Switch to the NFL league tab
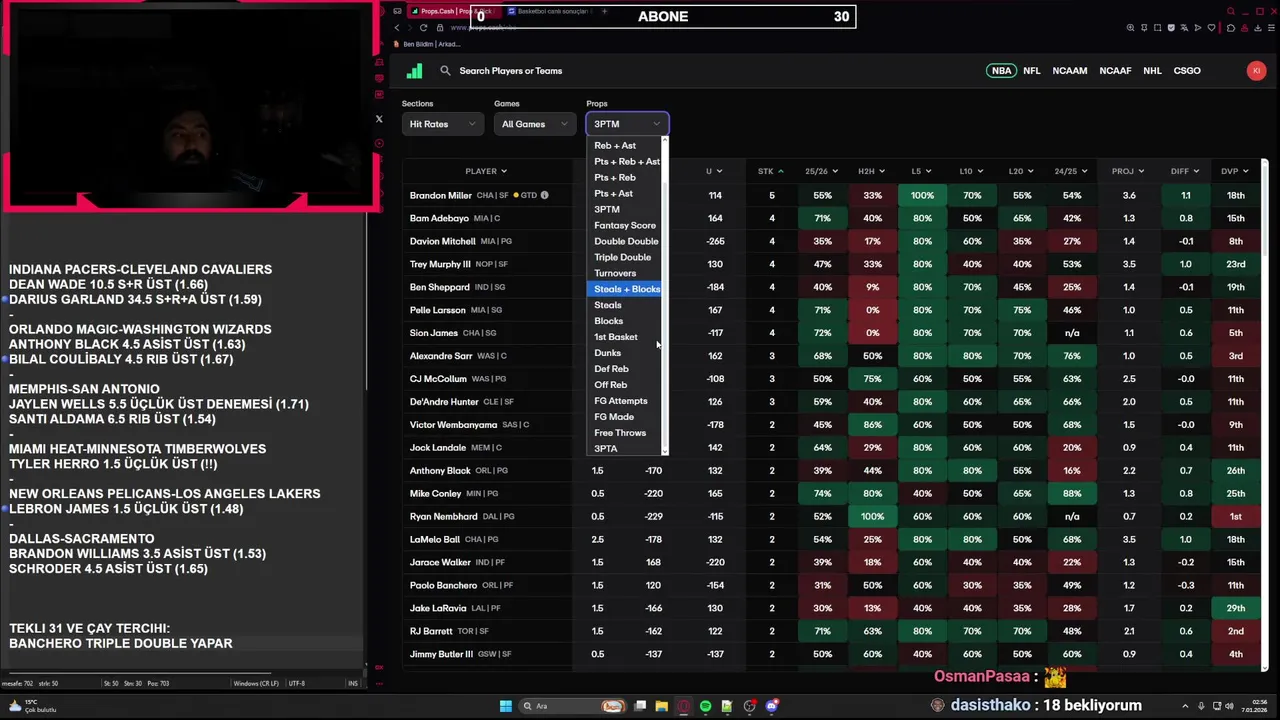The height and width of the screenshot is (720, 1280). [x=1031, y=71]
